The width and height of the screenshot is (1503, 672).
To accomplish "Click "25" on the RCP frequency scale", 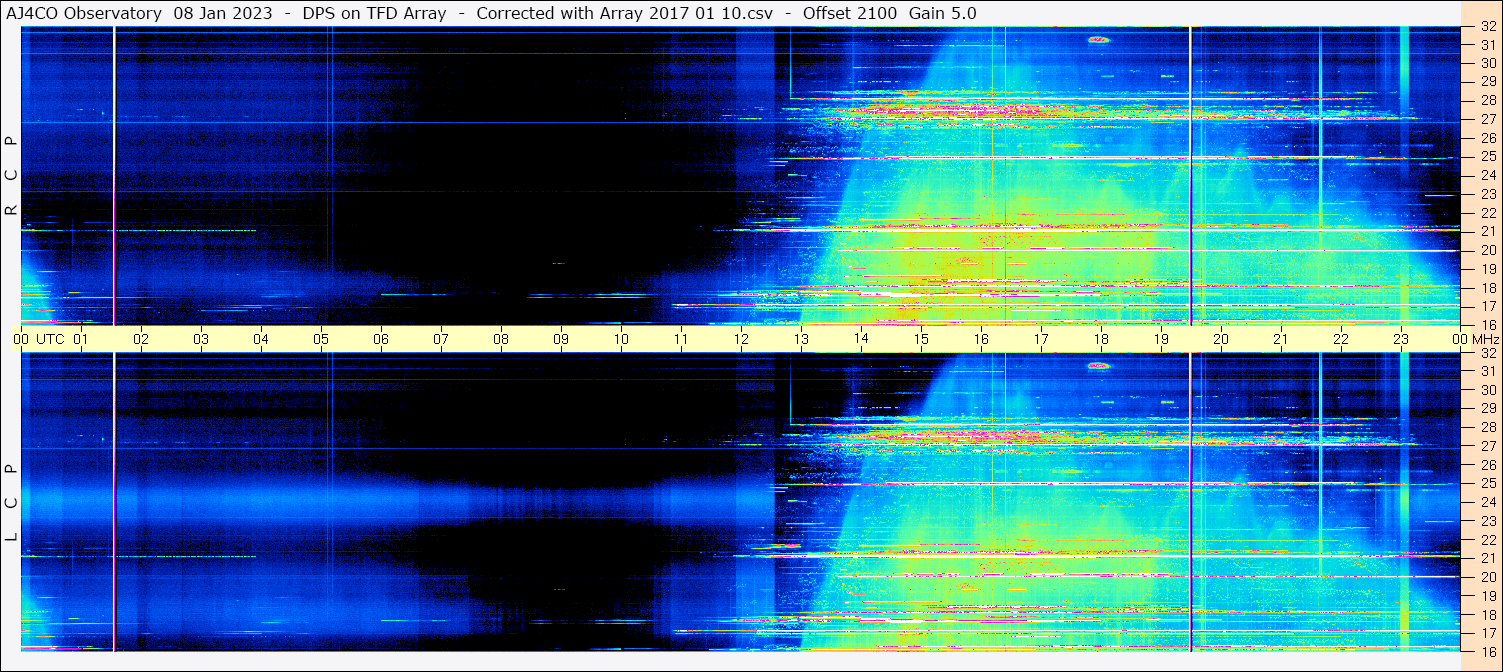I will pos(1487,157).
